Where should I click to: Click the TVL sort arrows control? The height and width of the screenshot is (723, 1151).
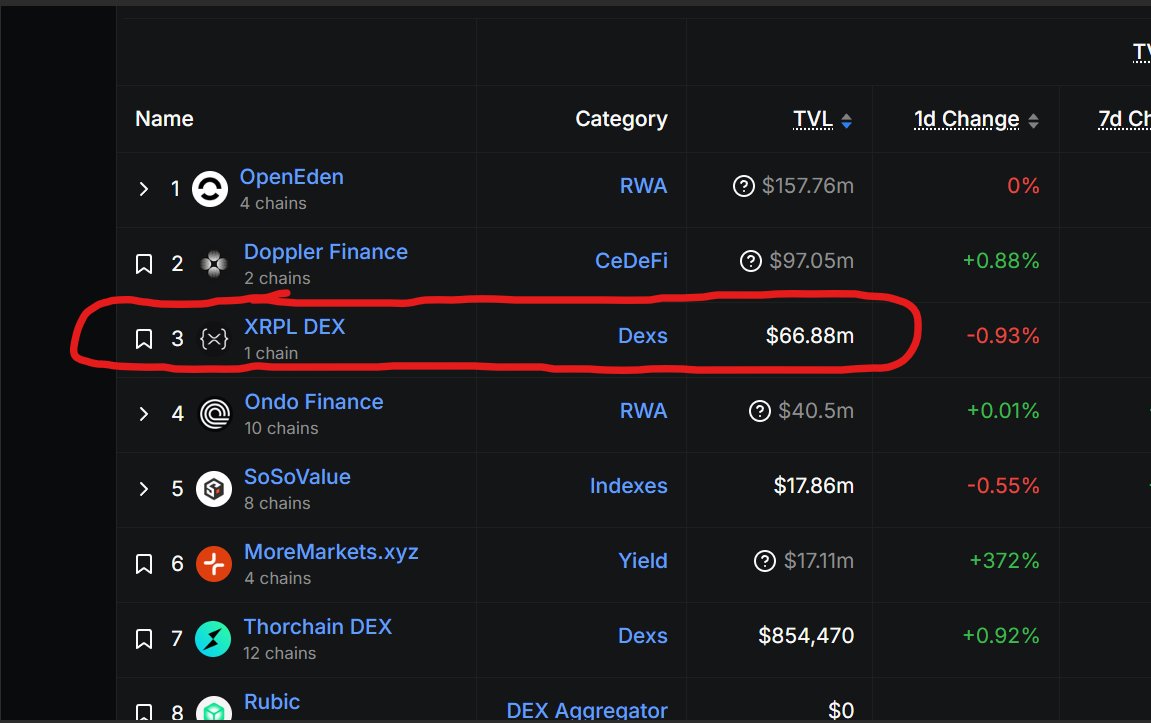pos(846,119)
